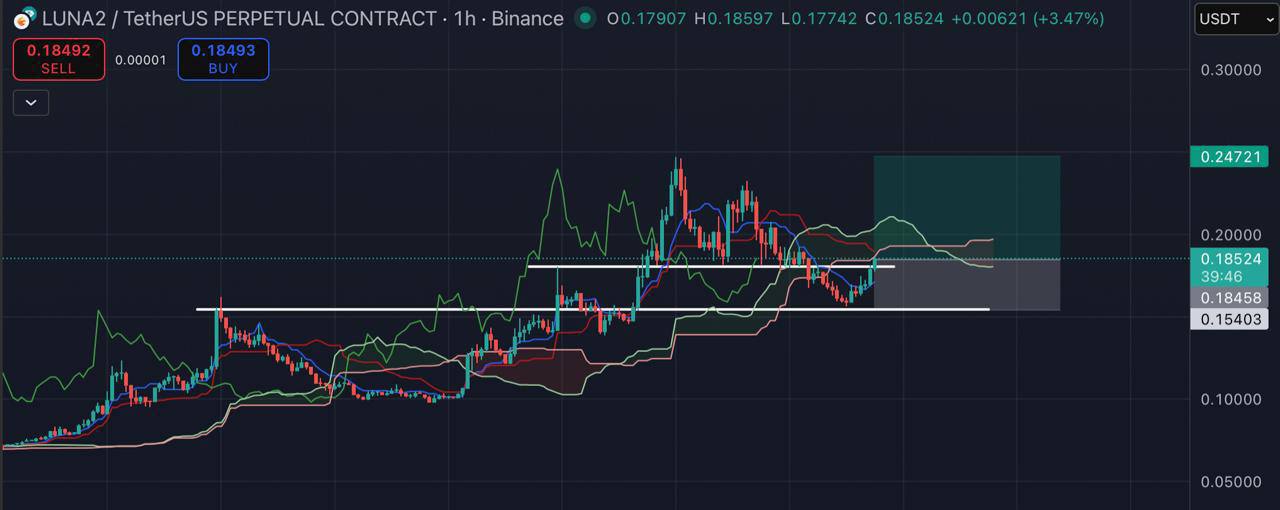Select the green profit zone of long position
1280x510 pixels.
click(966, 205)
